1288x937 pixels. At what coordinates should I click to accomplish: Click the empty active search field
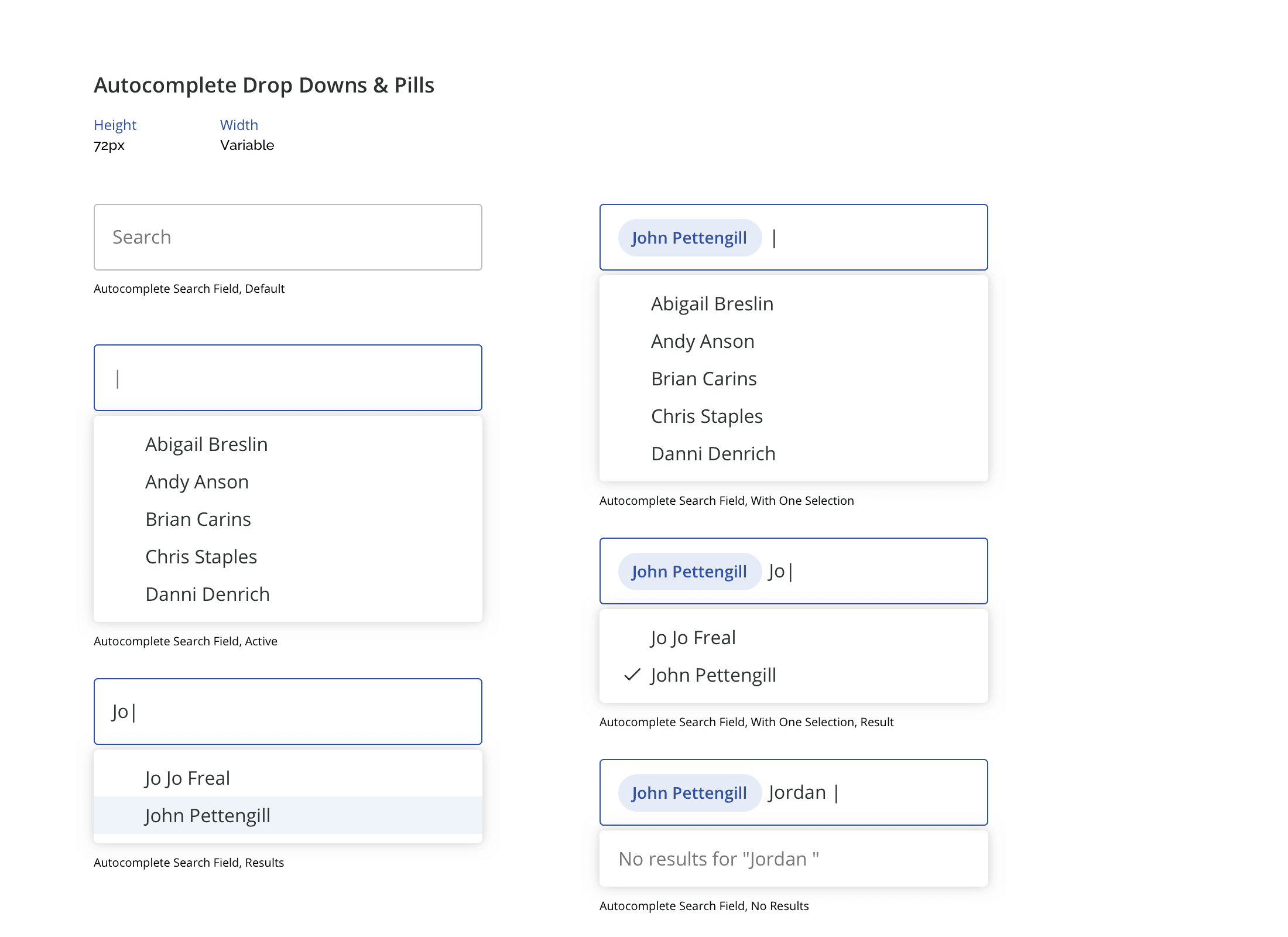coord(287,378)
